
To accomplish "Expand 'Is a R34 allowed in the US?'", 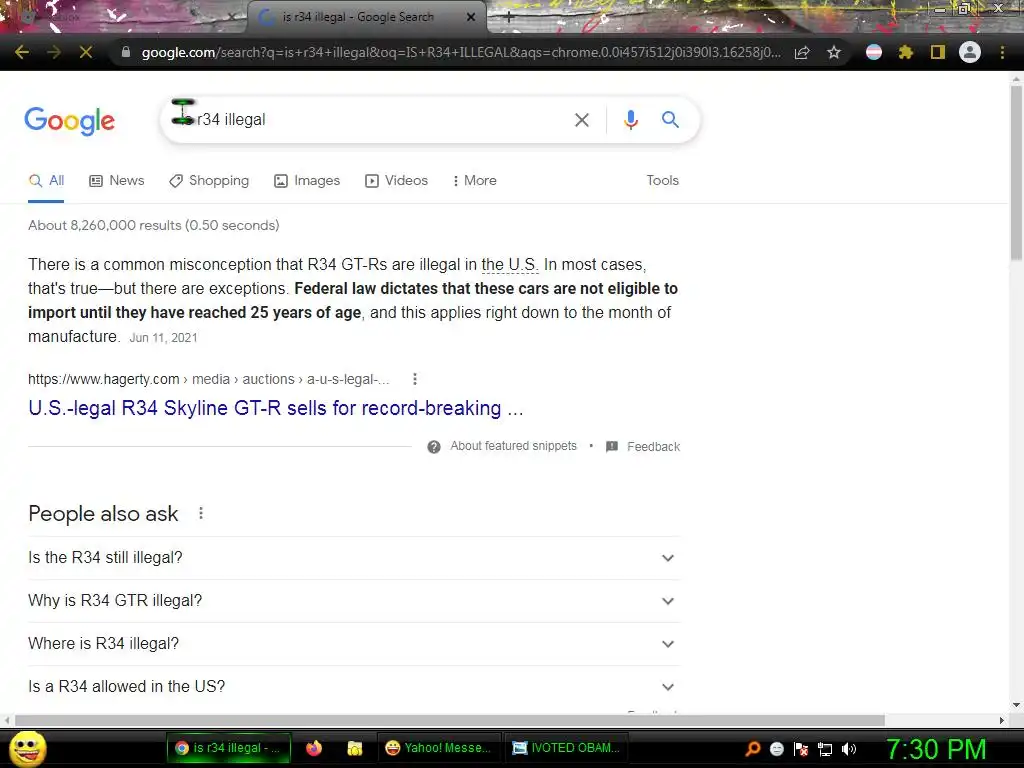I will 354,687.
